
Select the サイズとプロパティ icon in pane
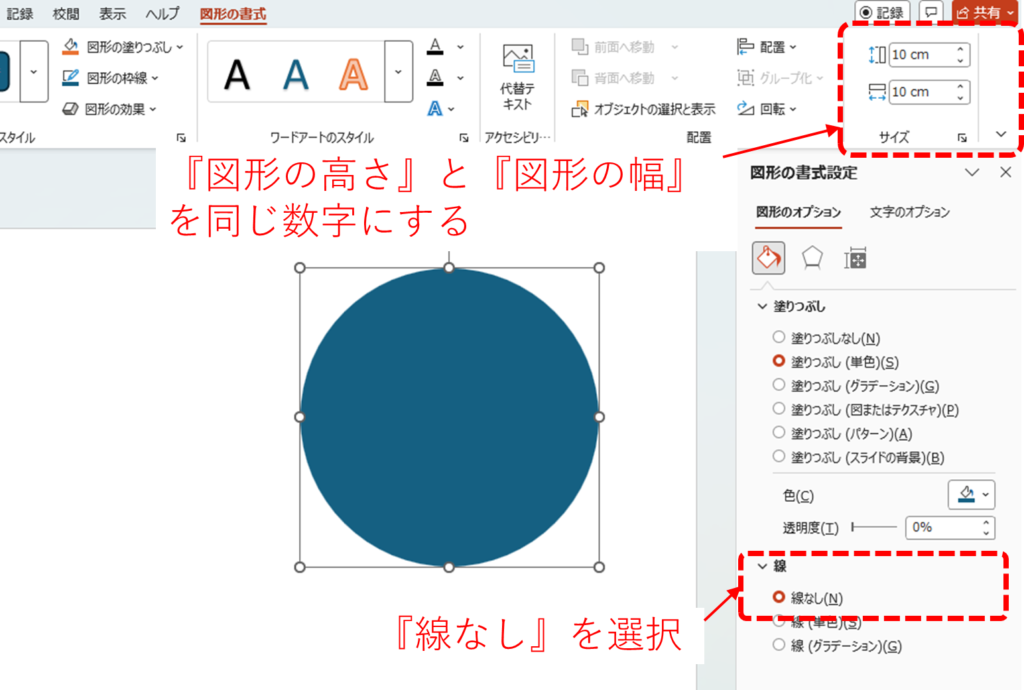(x=855, y=258)
